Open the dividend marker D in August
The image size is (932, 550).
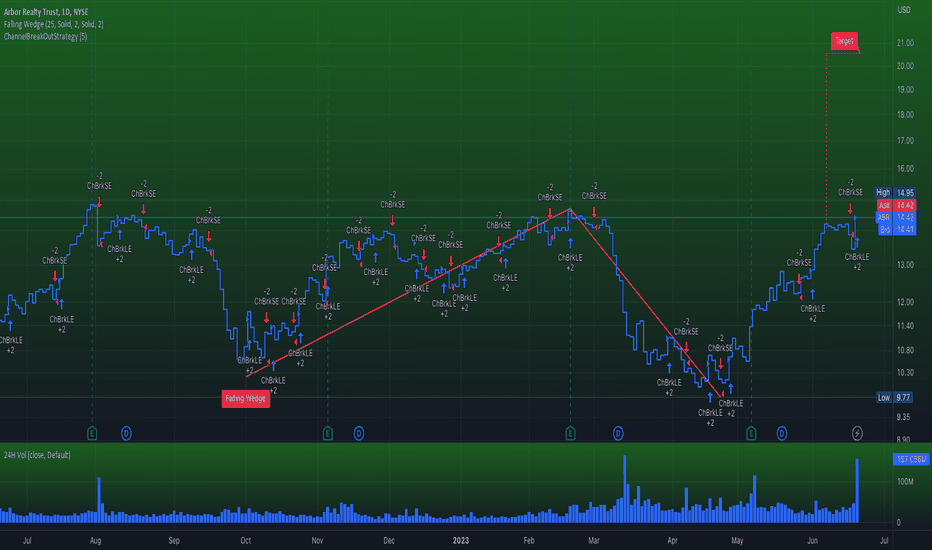tap(126, 433)
